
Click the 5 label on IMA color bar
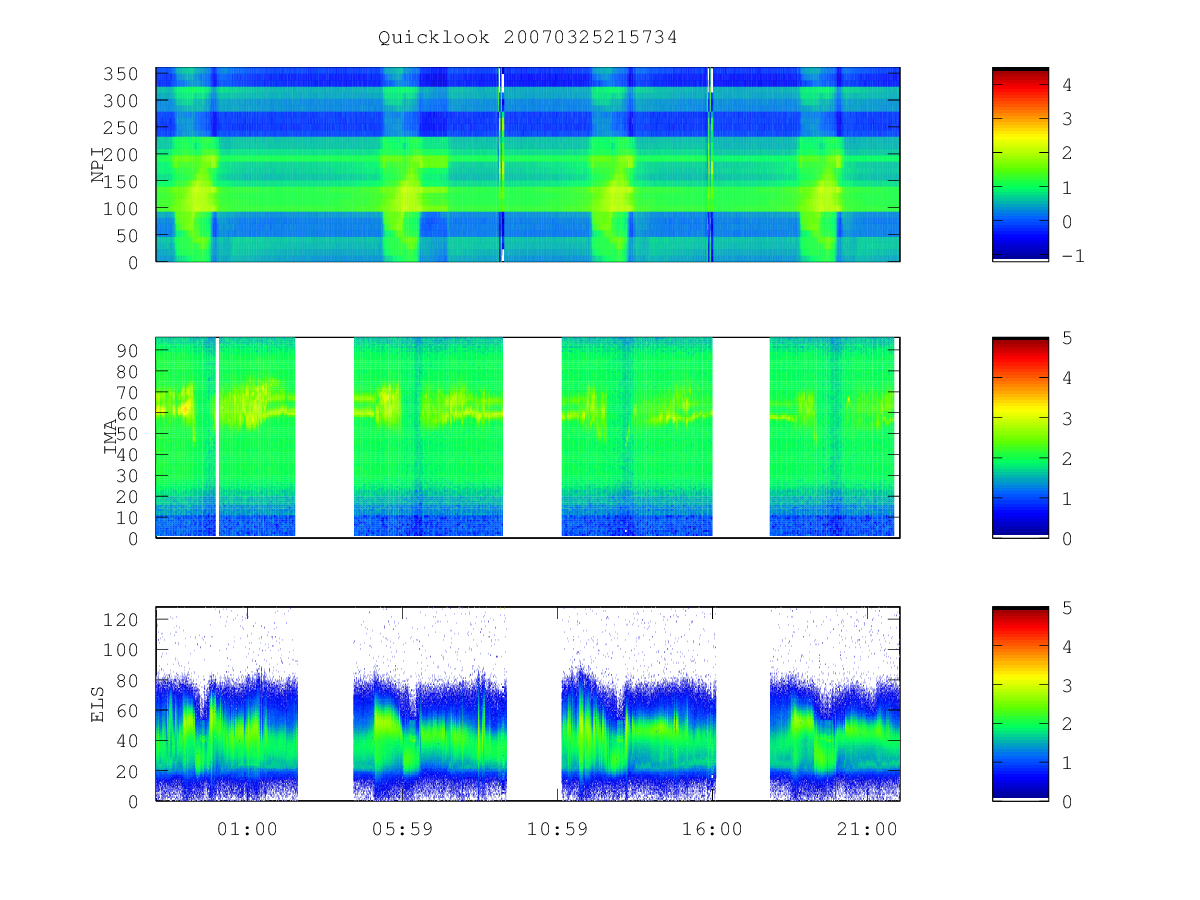point(1068,338)
